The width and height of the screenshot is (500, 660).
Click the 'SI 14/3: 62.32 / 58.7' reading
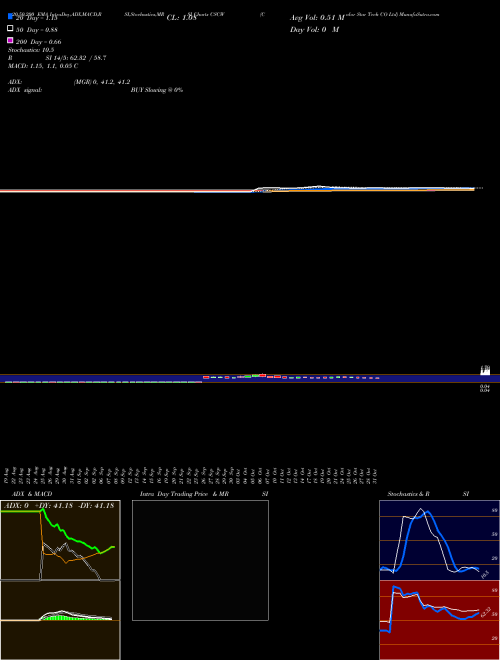pyautogui.click(x=76, y=58)
